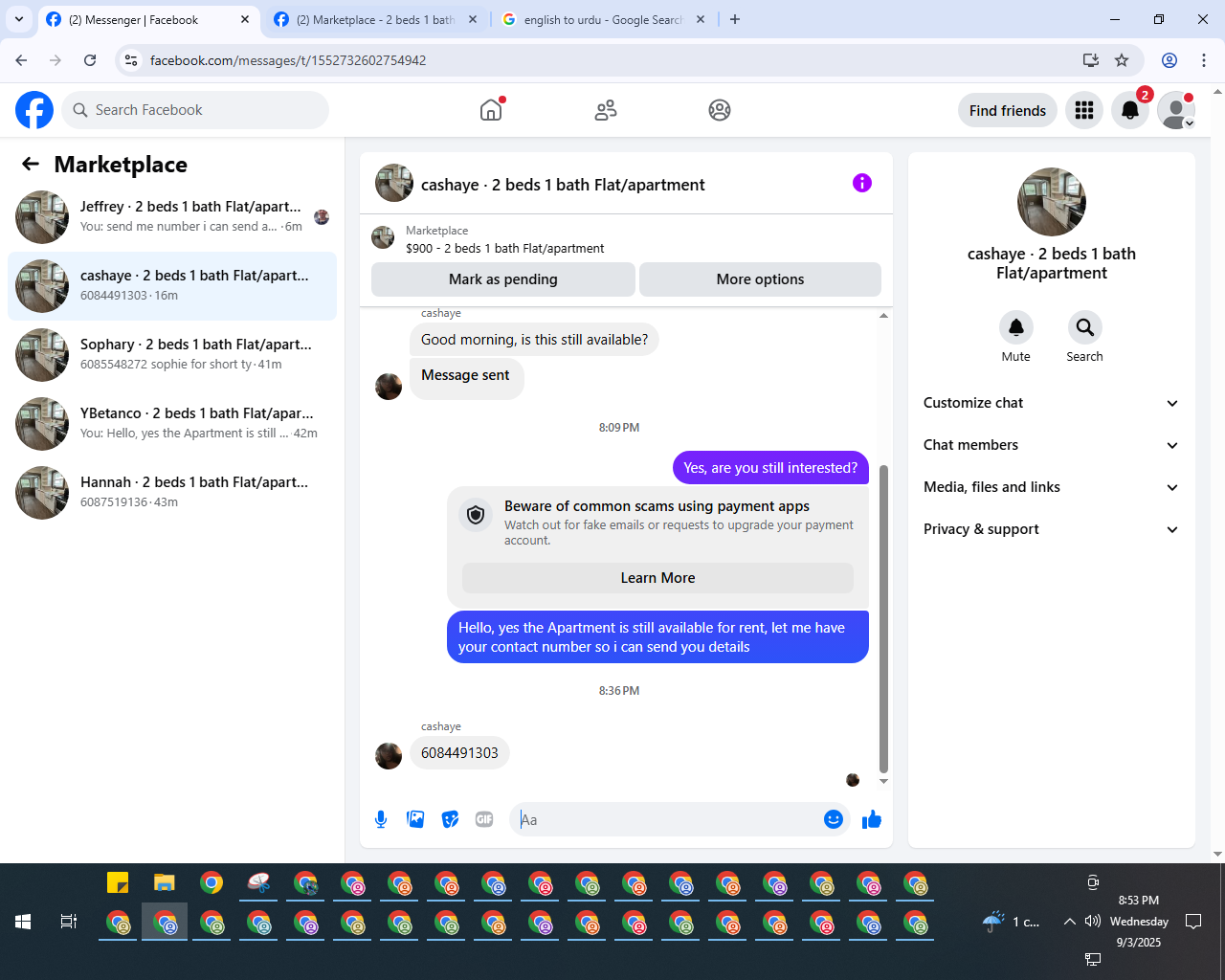Image resolution: width=1225 pixels, height=980 pixels.
Task: Click the install app icon in address bar
Action: coord(1090,60)
